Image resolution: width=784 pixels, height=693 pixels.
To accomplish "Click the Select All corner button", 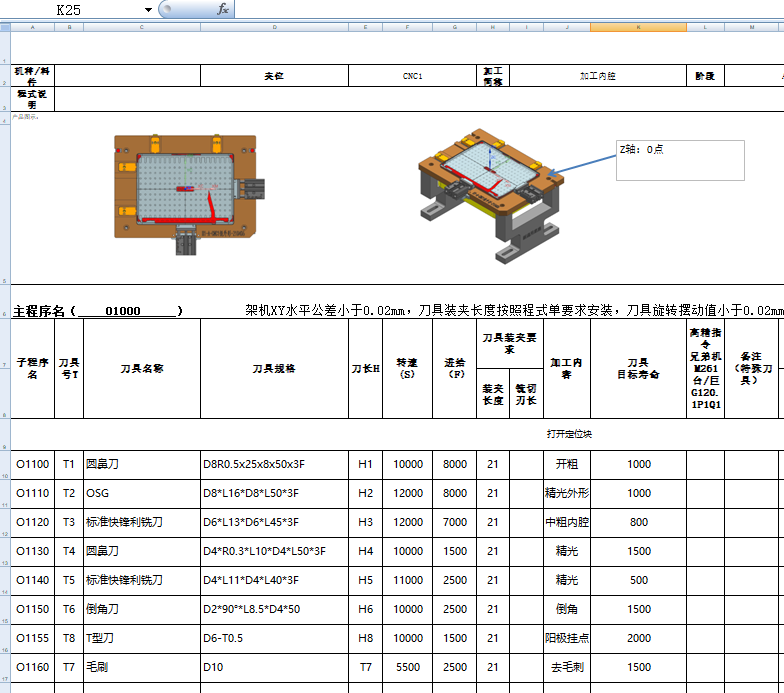I will [5, 27].
